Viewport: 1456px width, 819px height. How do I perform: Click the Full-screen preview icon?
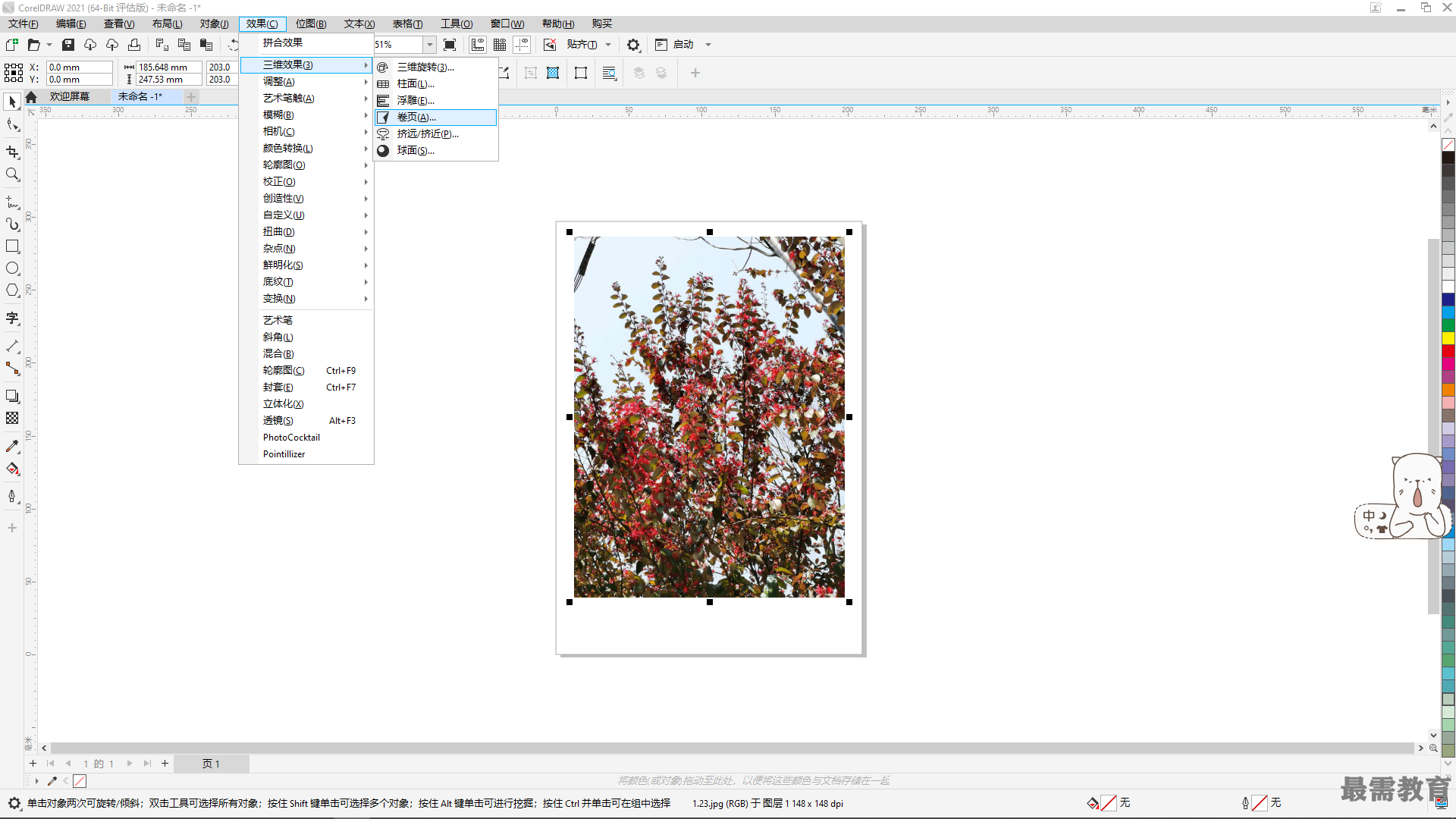coord(450,45)
